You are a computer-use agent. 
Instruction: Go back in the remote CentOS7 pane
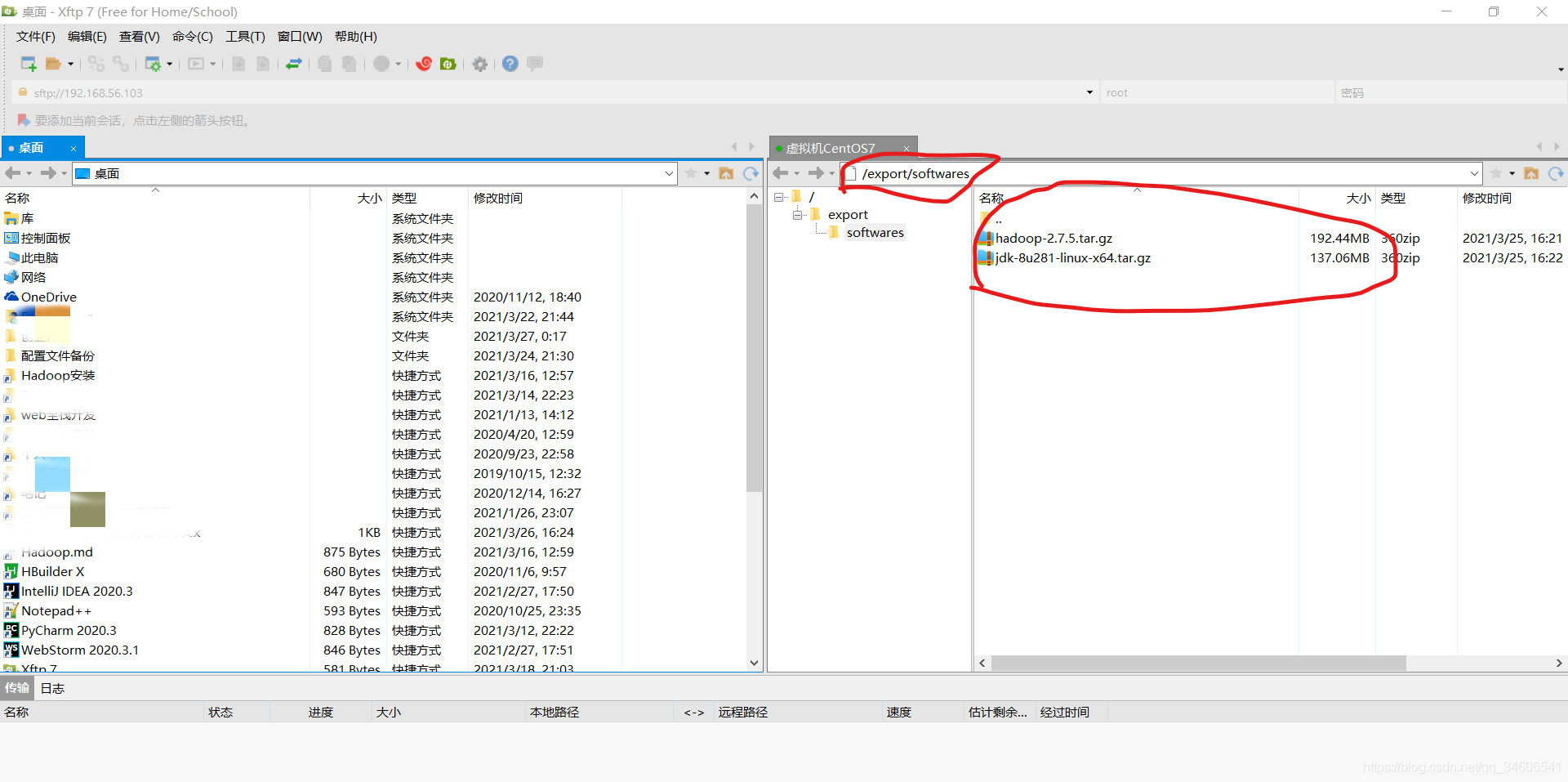click(x=781, y=173)
